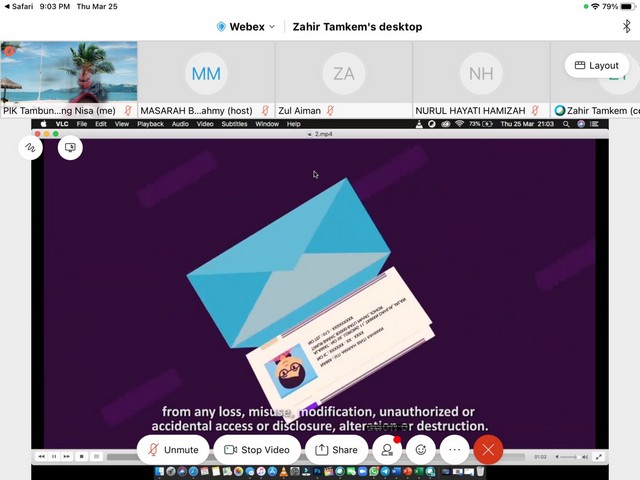Image resolution: width=640 pixels, height=480 pixels.
Task: Open the VLC Subtitles menu
Action: (234, 124)
